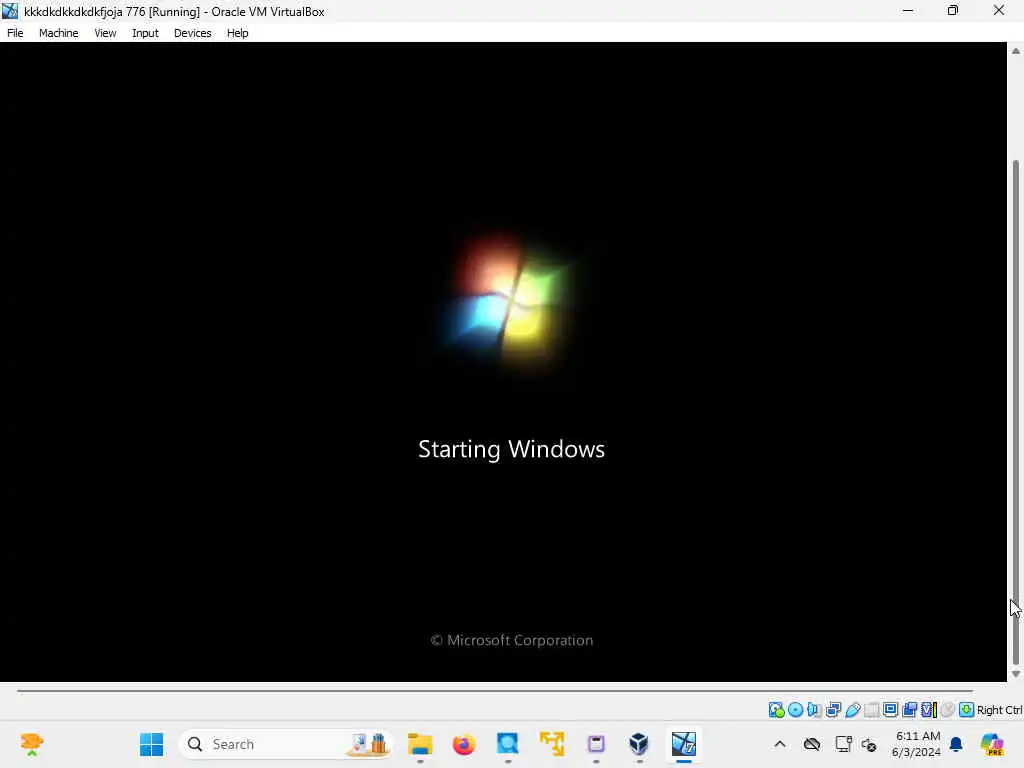Click the network adapters status icon
This screenshot has height=768, width=1024.
click(x=833, y=710)
